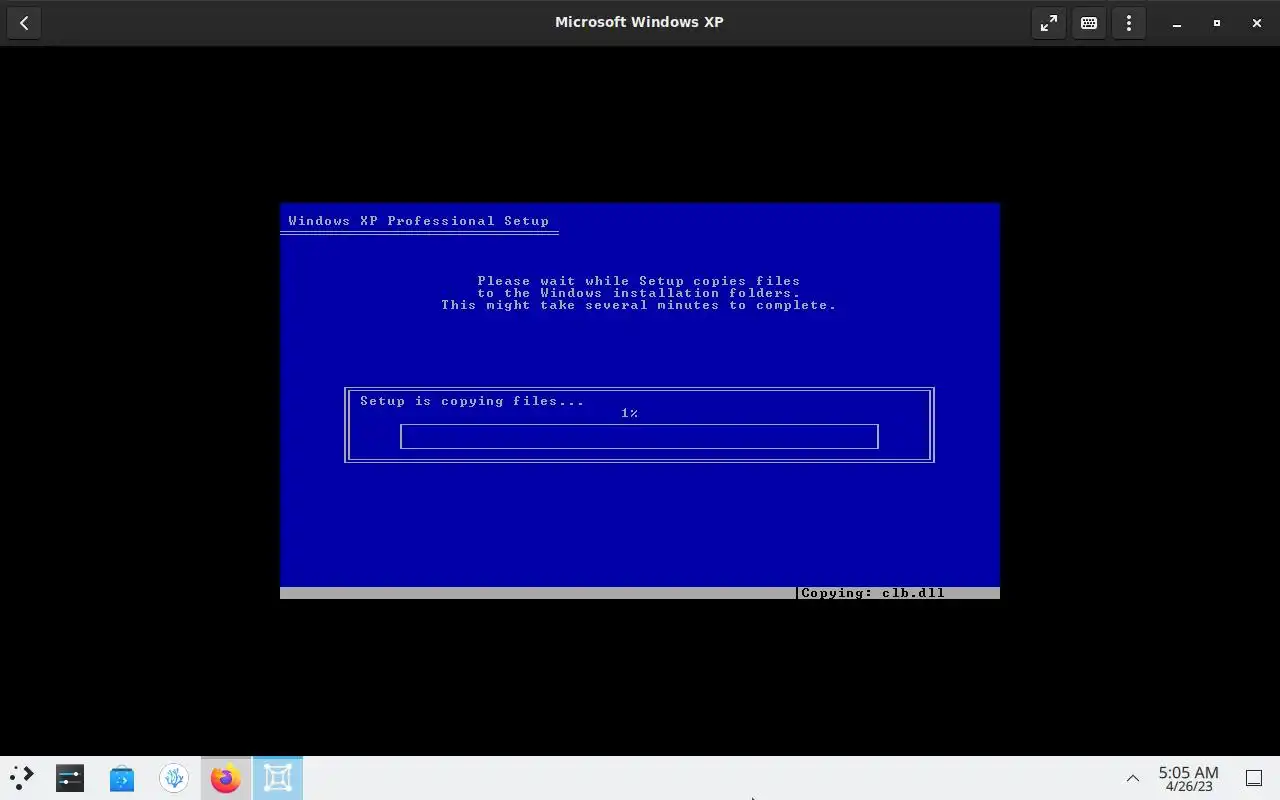This screenshot has height=800, width=1280.
Task: Click the 'Microsoft Windows XP' window title
Action: tap(639, 22)
